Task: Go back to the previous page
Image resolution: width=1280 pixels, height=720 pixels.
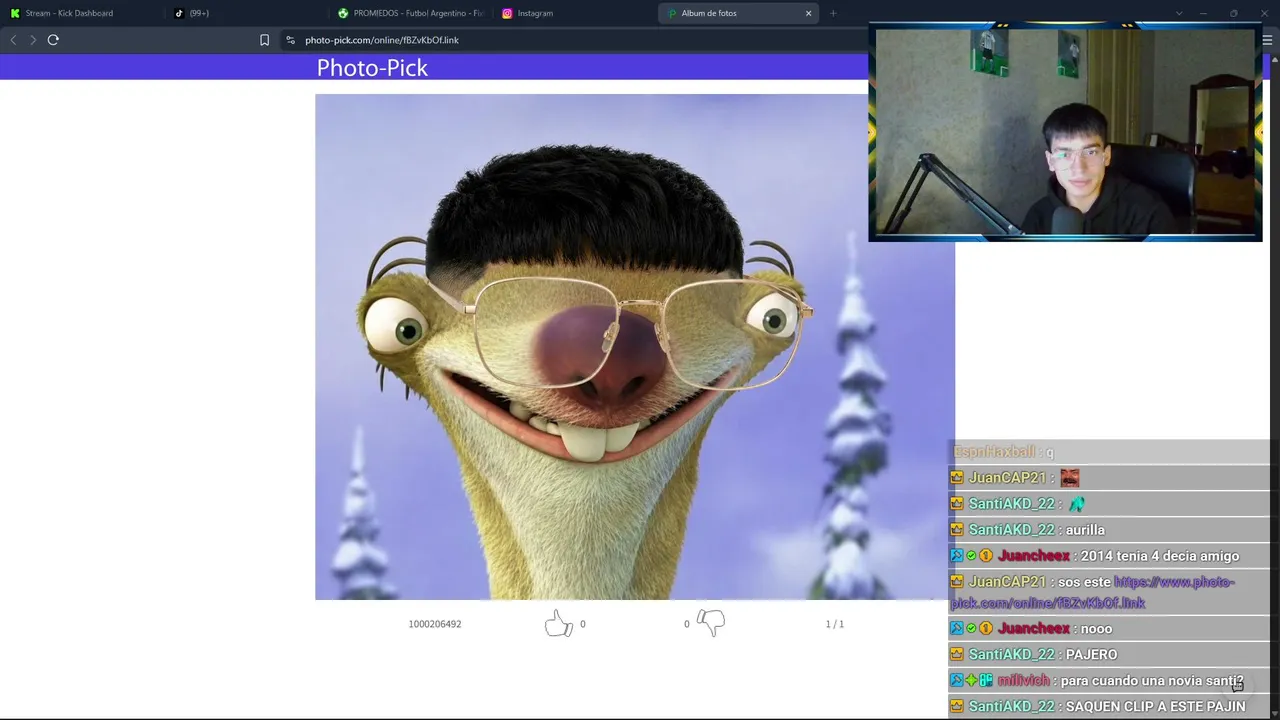Action: [13, 40]
